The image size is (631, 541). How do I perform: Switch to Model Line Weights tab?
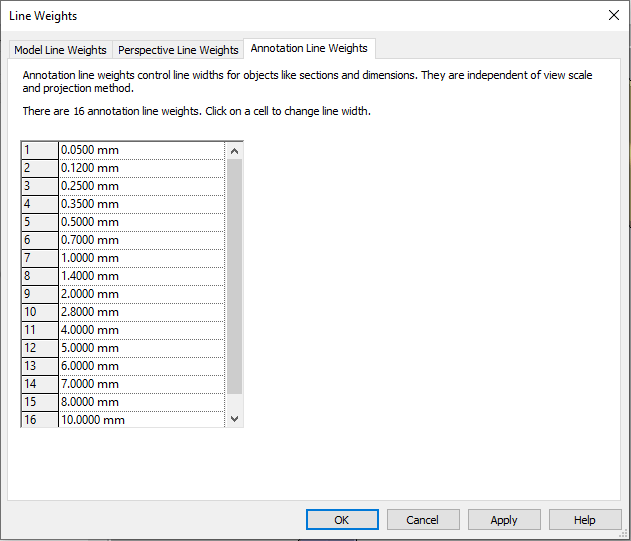point(60,50)
